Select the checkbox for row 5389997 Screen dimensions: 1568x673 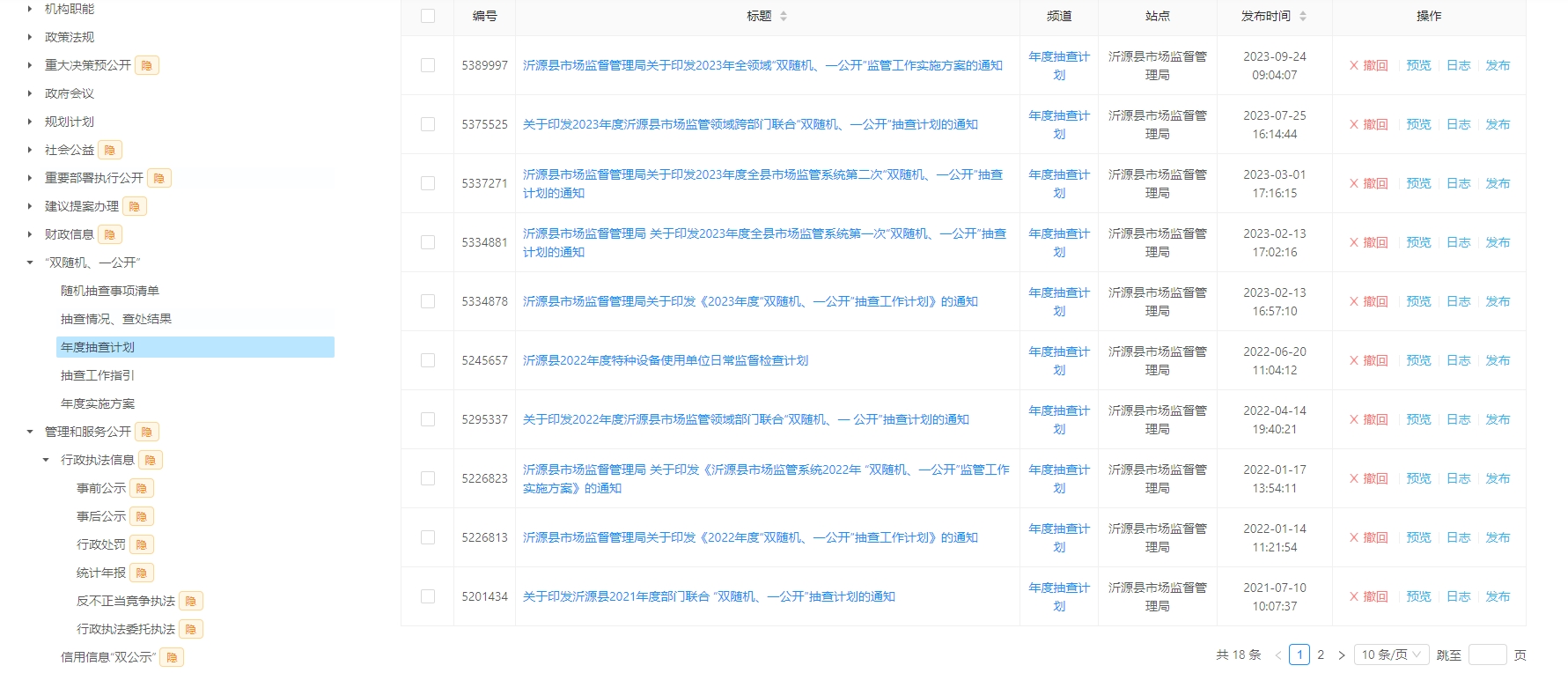[x=428, y=65]
